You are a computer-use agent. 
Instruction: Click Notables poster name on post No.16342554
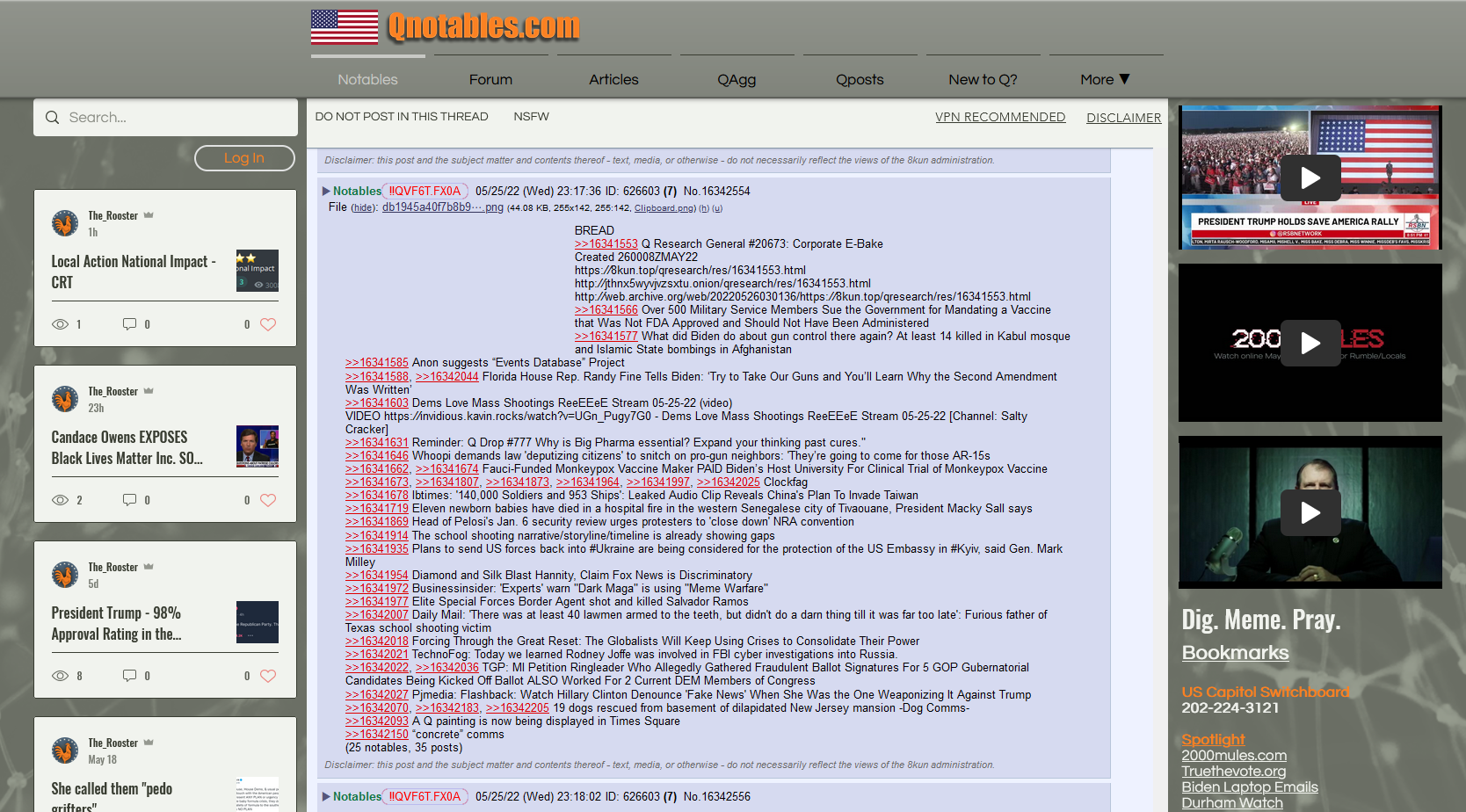click(x=357, y=192)
